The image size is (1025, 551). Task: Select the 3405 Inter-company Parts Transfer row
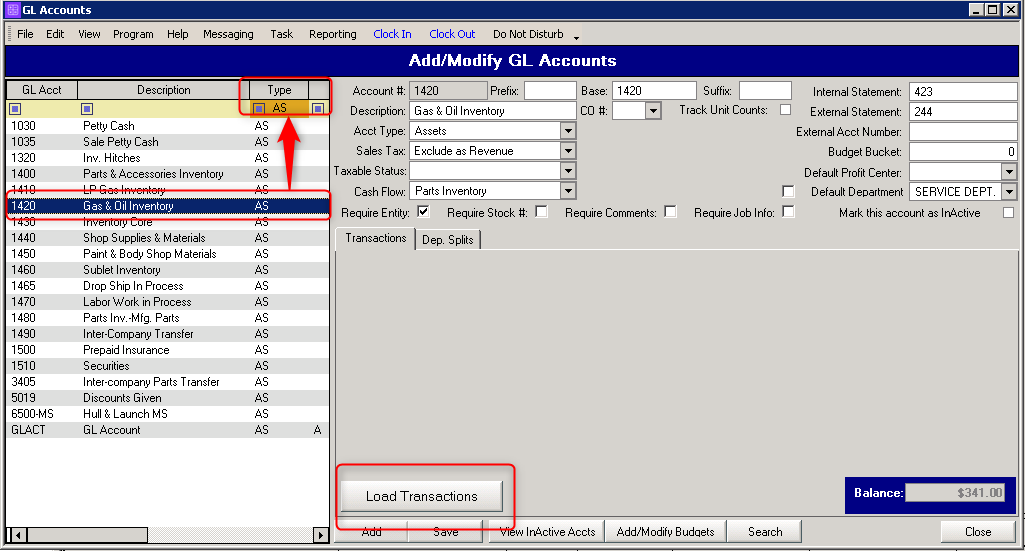(167, 382)
